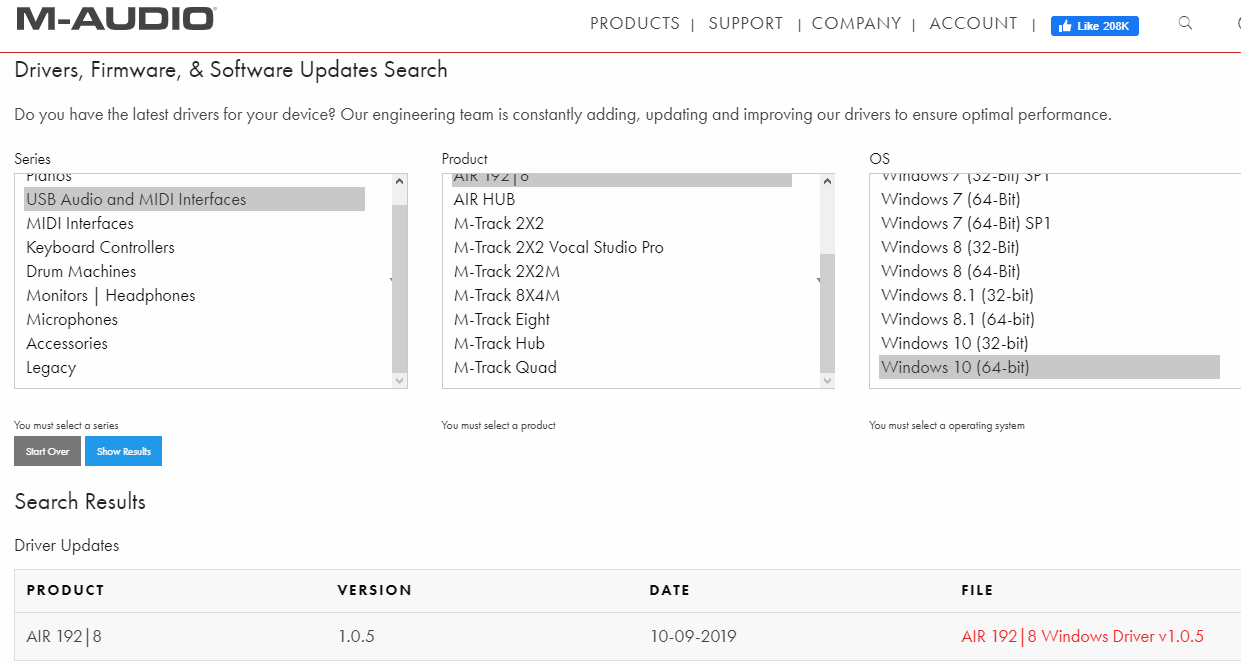
Task: Choose Windows 8.1 (64-bit) option
Action: tap(957, 320)
